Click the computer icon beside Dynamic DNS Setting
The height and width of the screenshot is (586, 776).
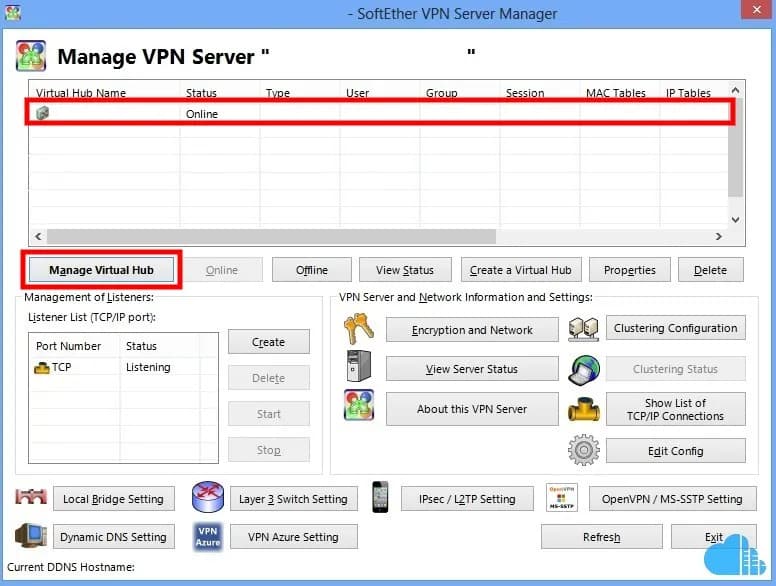pyautogui.click(x=31, y=536)
